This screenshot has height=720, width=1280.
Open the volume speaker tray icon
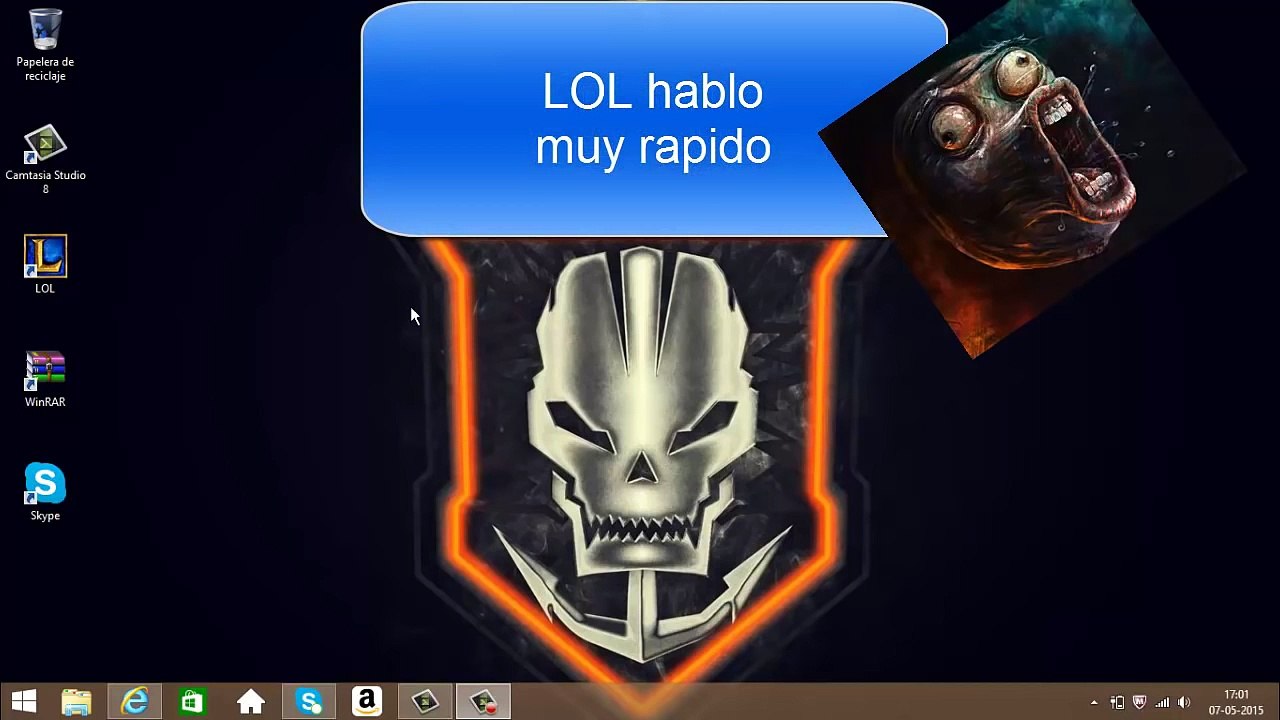(x=1184, y=703)
